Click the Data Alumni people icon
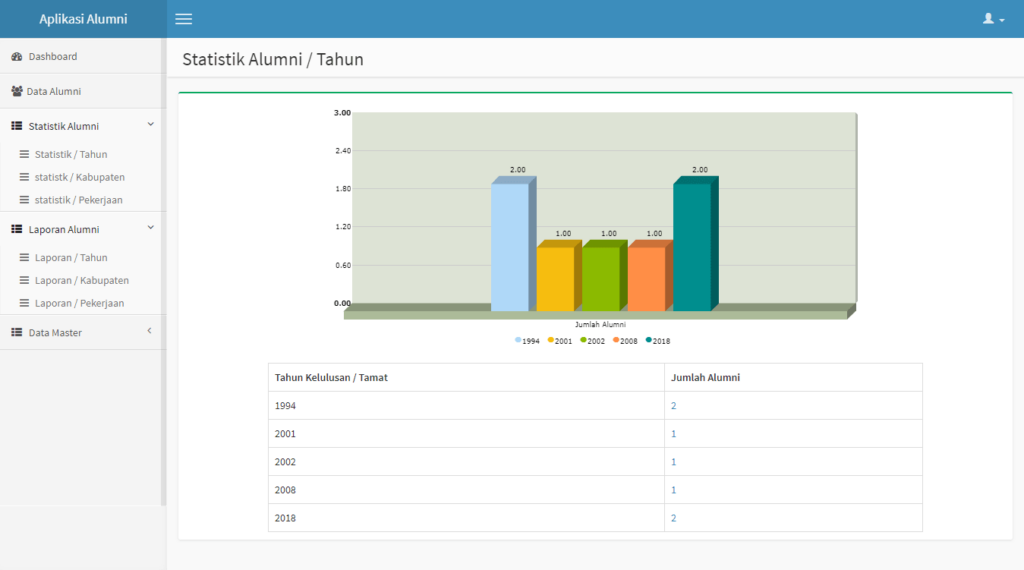This screenshot has height=570, width=1024. pos(17,91)
